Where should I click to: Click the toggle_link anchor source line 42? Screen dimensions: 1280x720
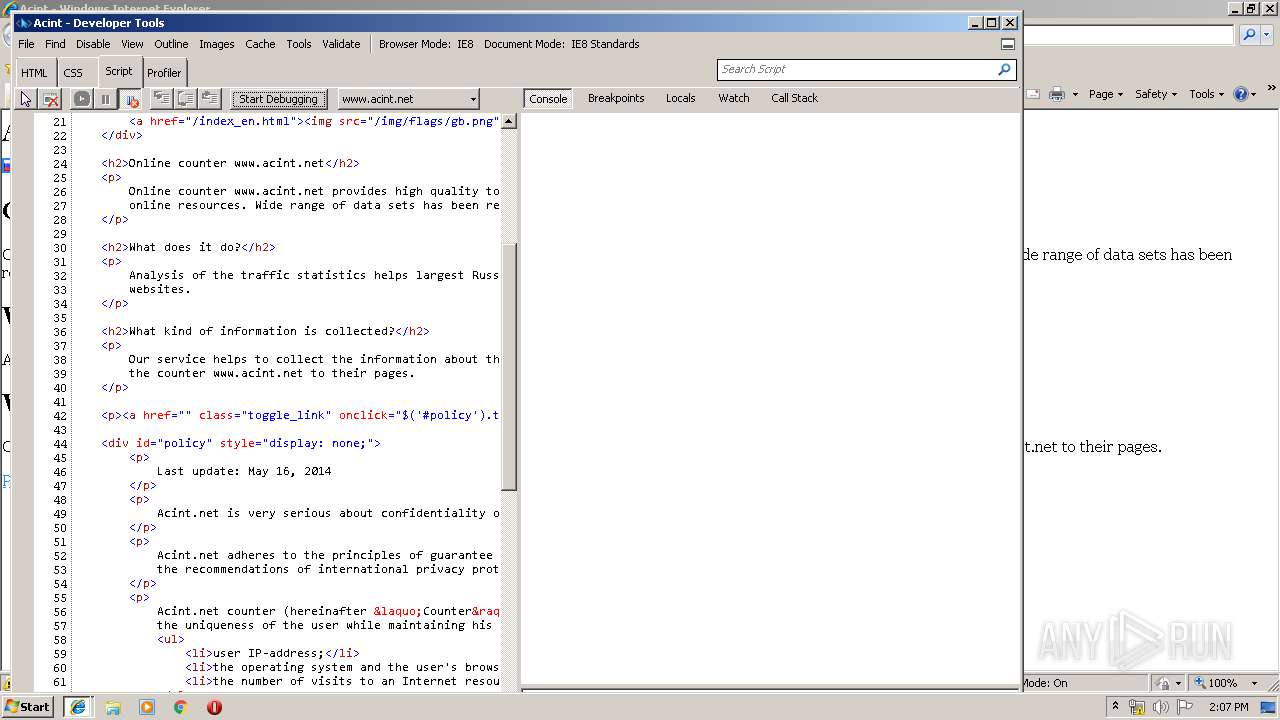300,415
